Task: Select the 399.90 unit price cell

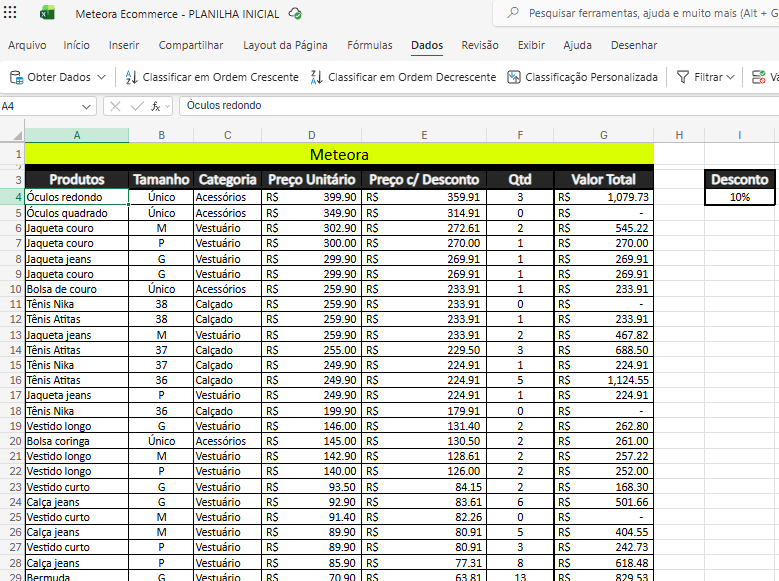Action: click(x=312, y=197)
